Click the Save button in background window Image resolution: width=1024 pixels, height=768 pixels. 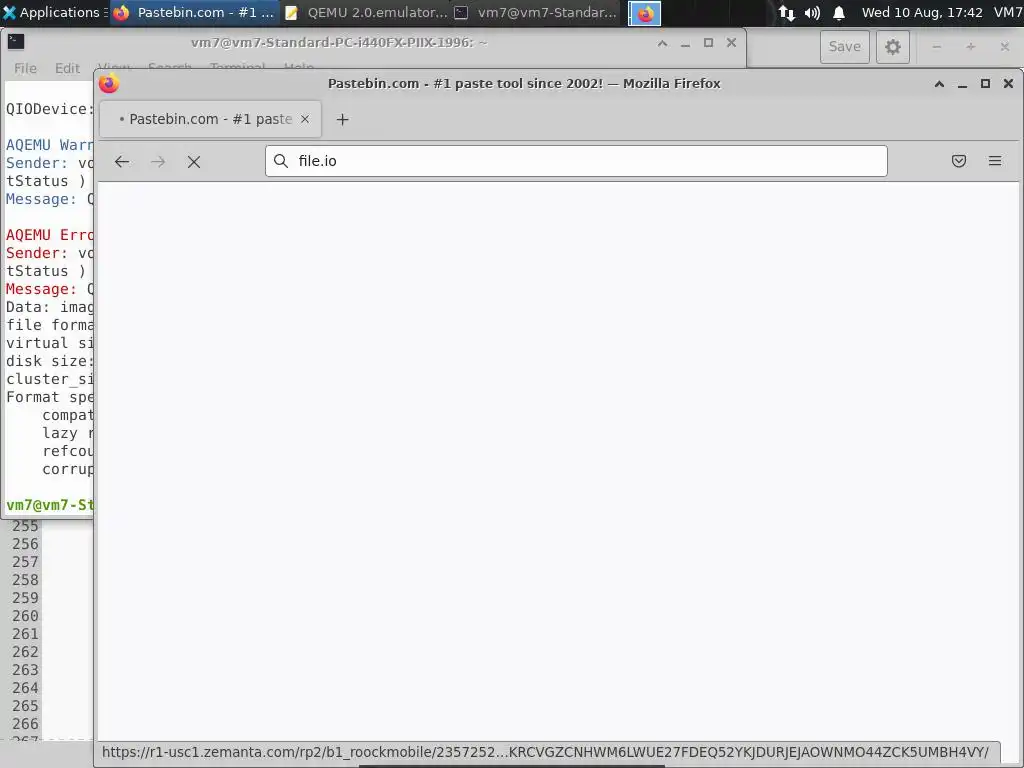844,46
